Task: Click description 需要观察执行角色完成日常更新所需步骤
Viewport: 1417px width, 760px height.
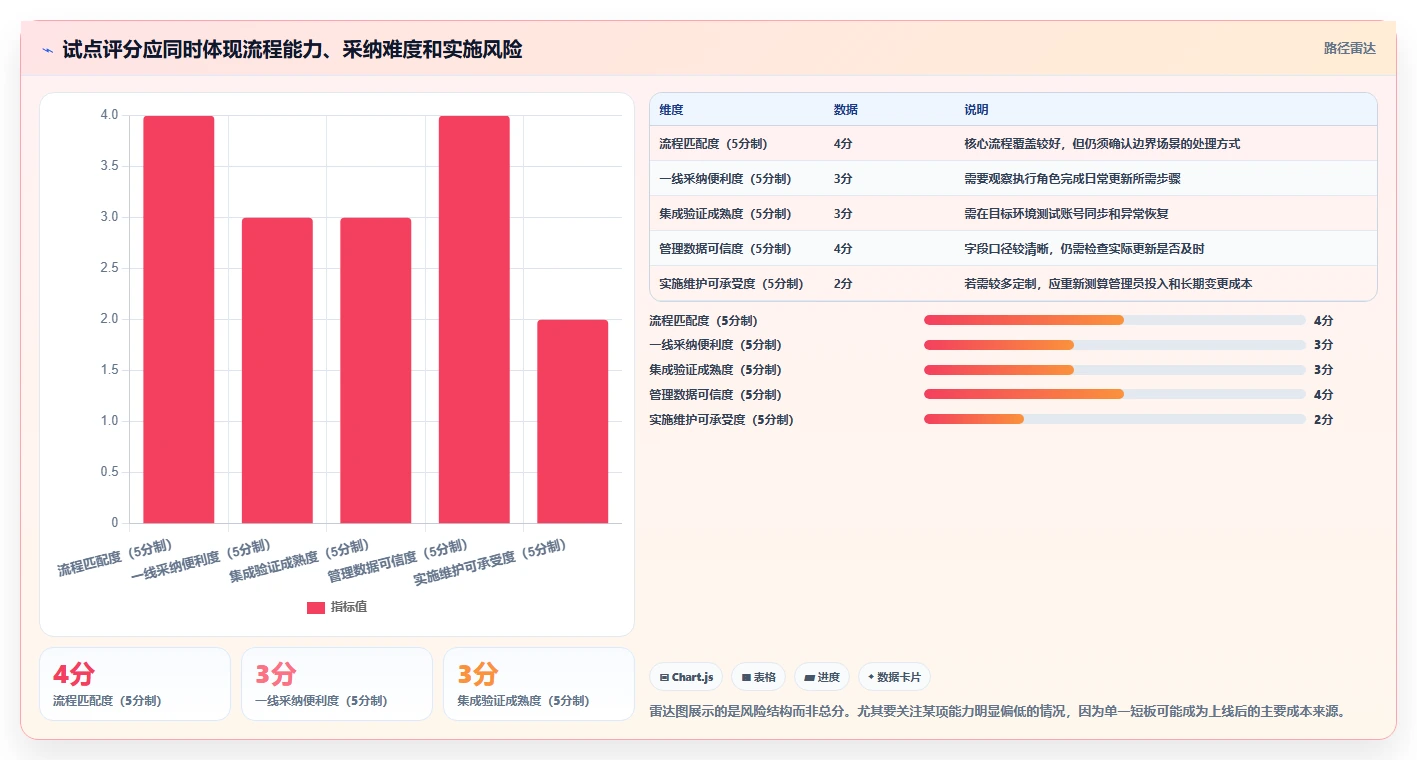Action: (x=1072, y=179)
